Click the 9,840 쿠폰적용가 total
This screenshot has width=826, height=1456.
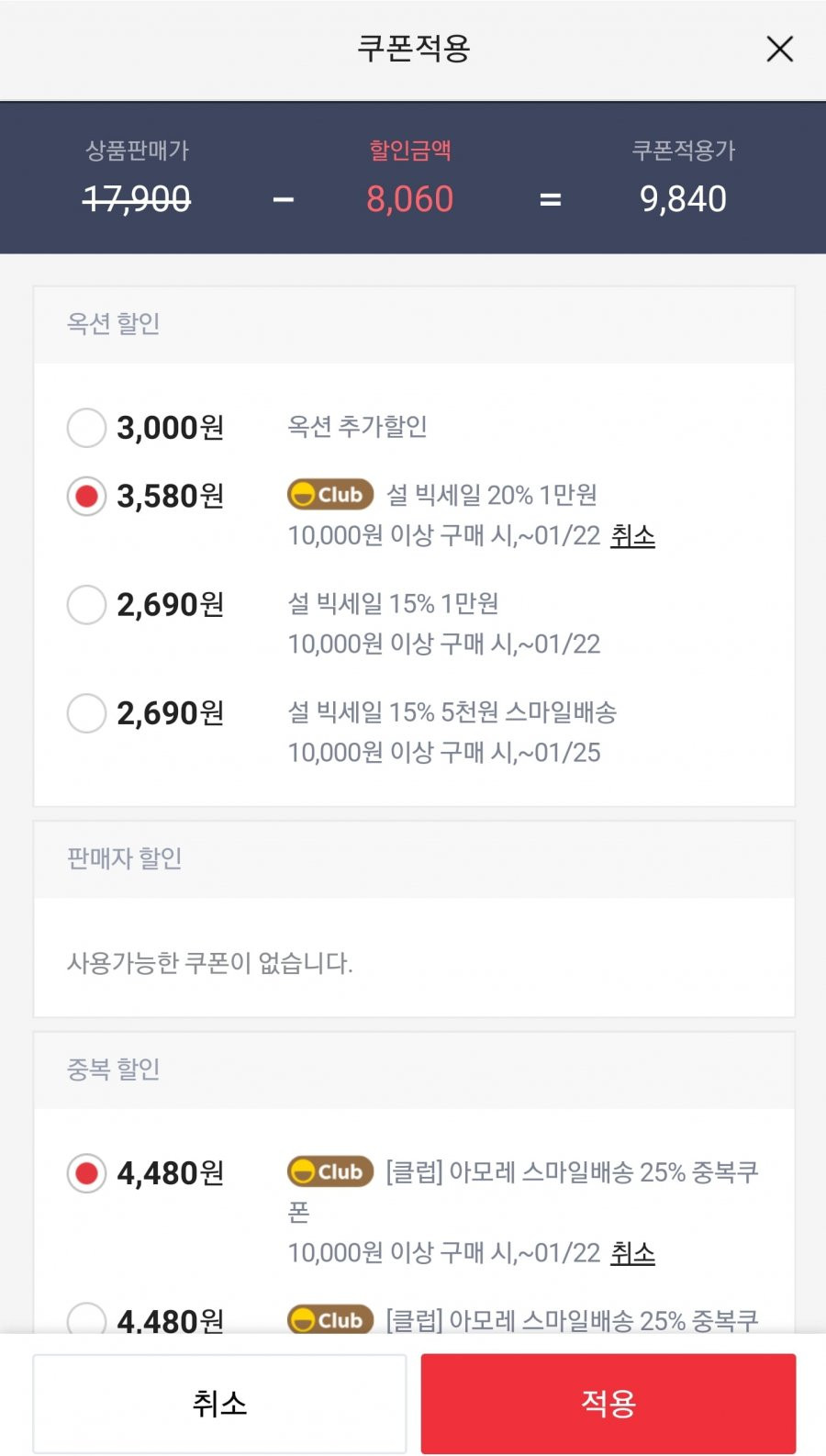click(x=683, y=199)
